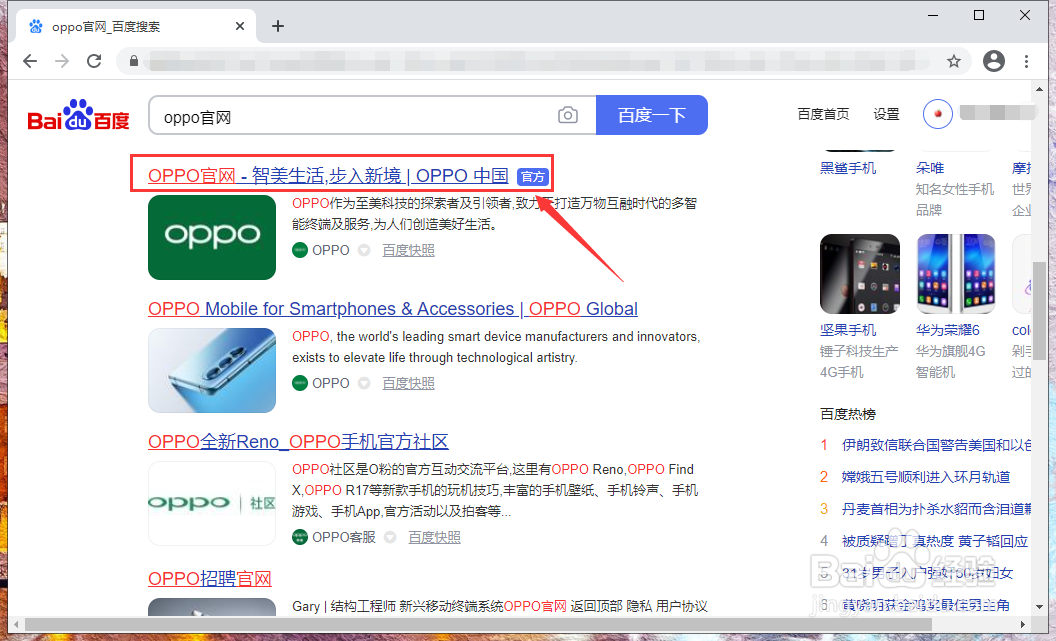Image resolution: width=1056 pixels, height=641 pixels.
Task: Click the Baidu logo
Action: [78, 115]
